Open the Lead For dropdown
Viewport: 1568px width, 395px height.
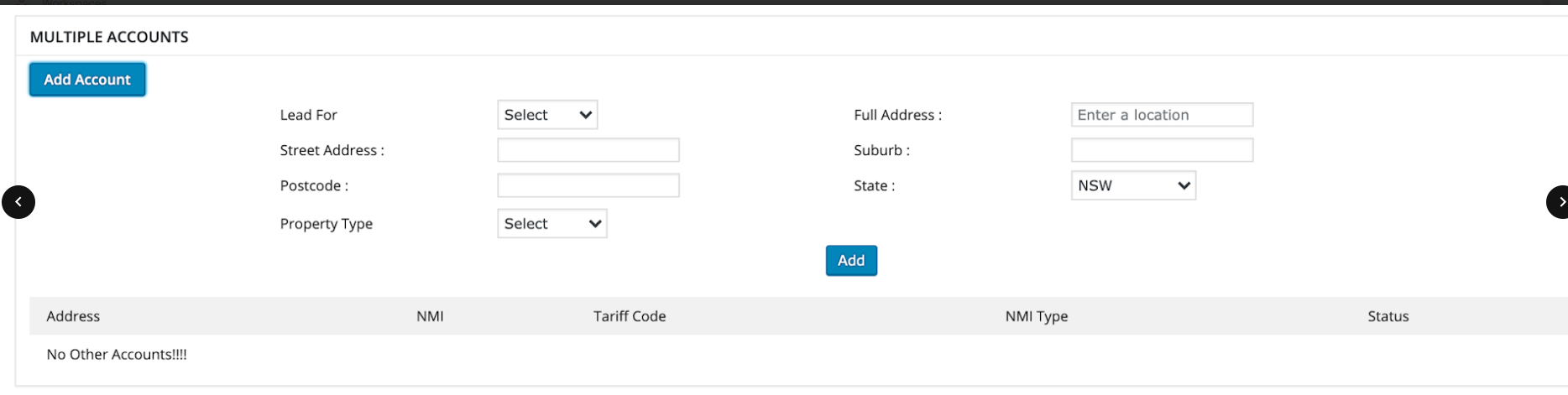[x=547, y=115]
